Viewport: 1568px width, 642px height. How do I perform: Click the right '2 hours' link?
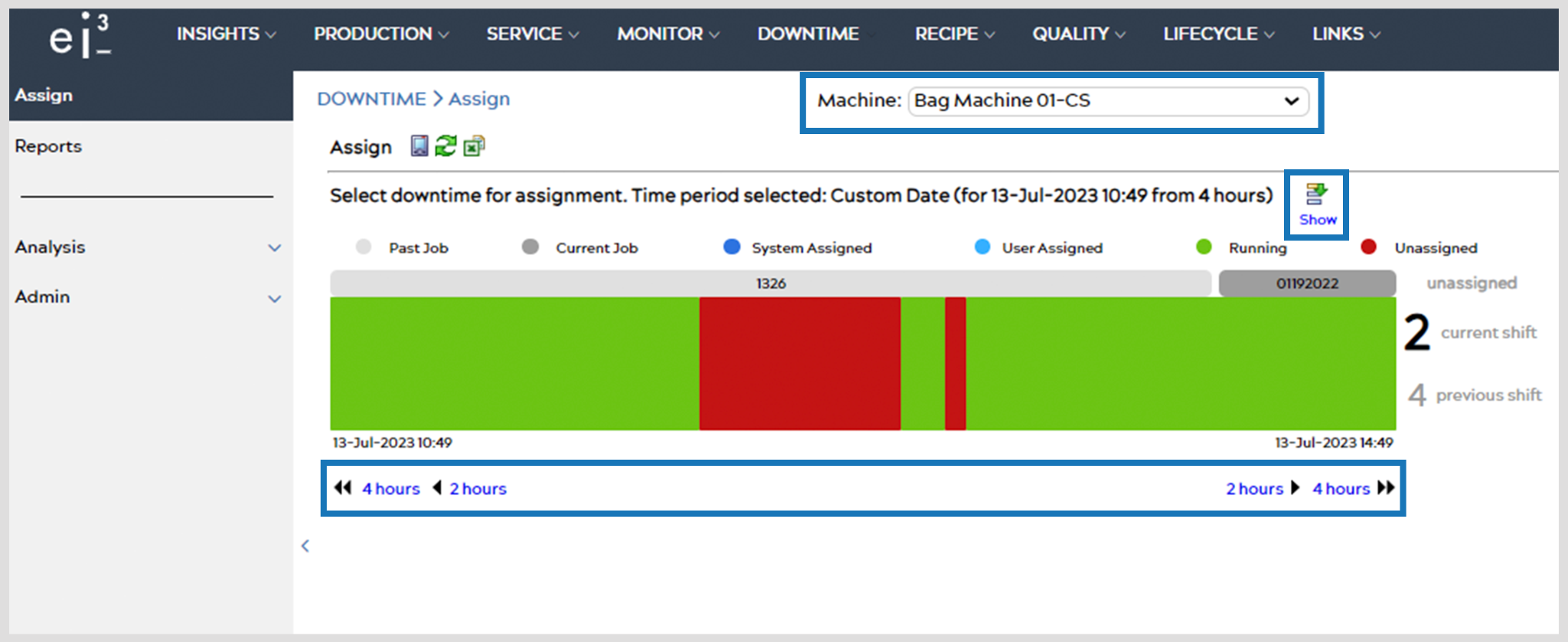(1255, 489)
